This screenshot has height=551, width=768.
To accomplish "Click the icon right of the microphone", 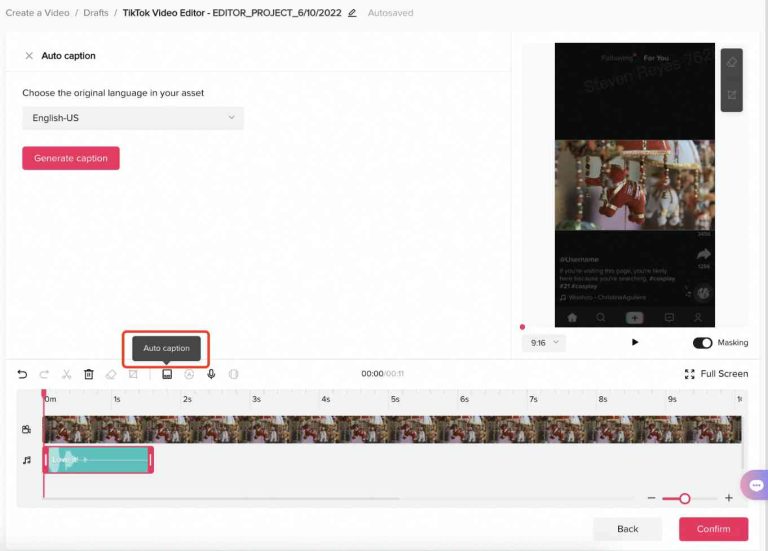I will [234, 374].
